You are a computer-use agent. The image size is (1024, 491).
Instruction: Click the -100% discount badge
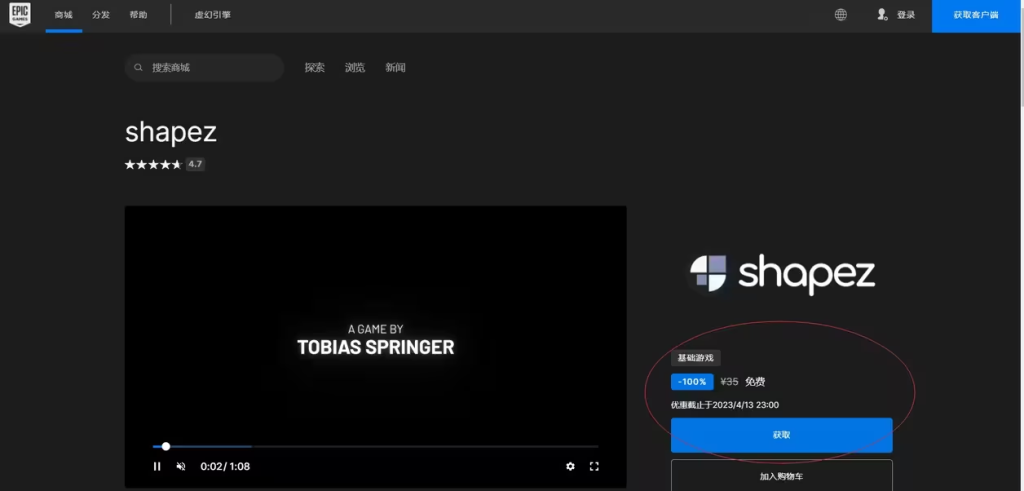692,382
